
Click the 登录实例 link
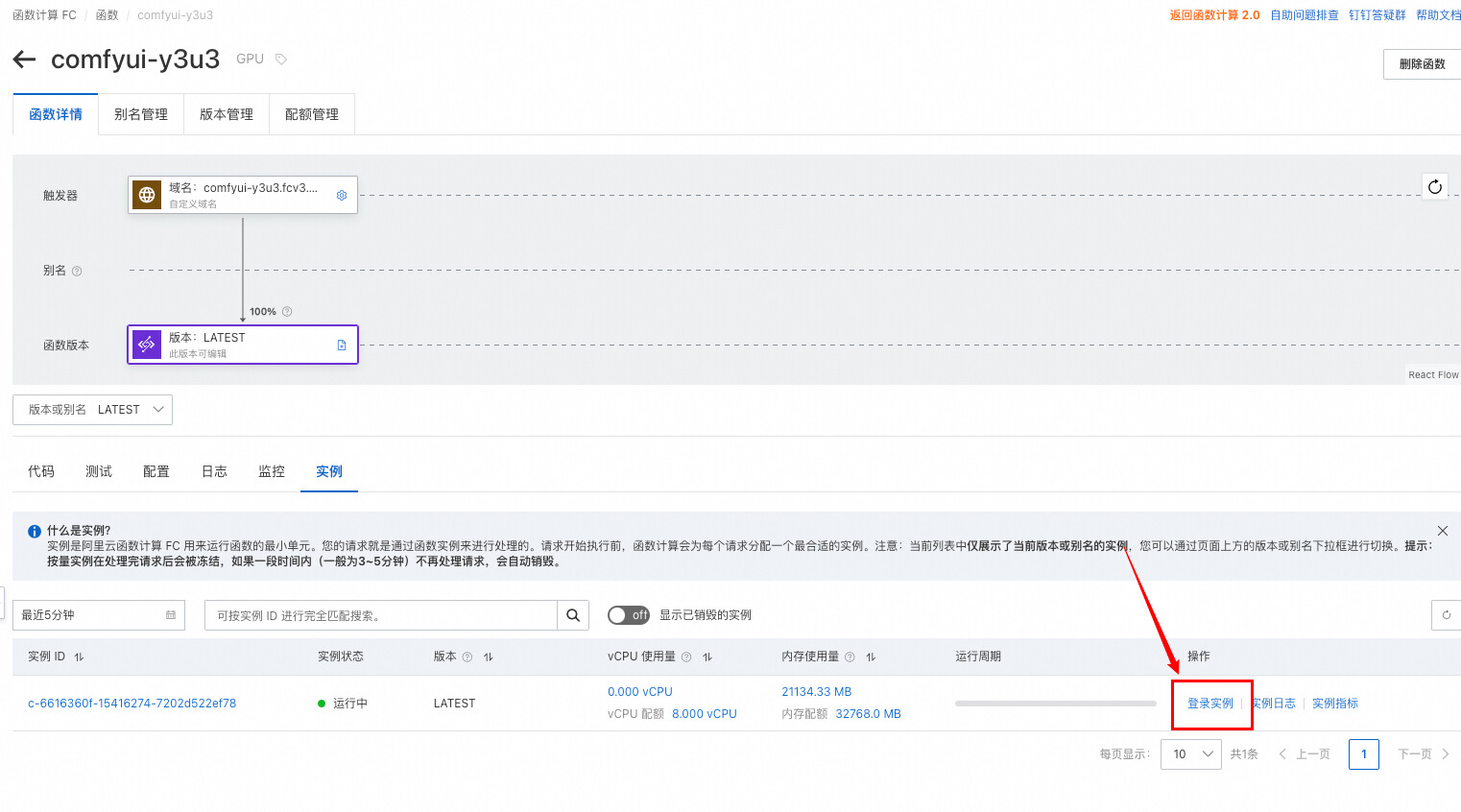[x=1210, y=704]
